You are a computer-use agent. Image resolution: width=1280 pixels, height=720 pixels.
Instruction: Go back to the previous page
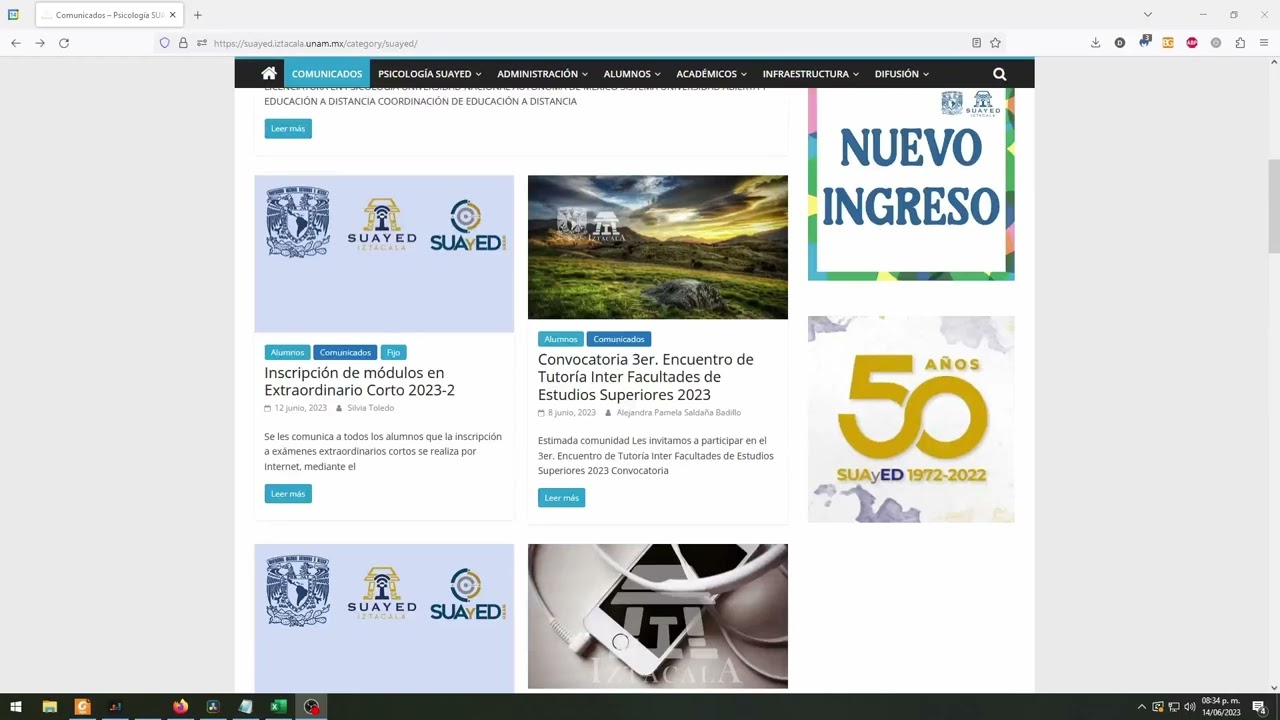[16, 43]
